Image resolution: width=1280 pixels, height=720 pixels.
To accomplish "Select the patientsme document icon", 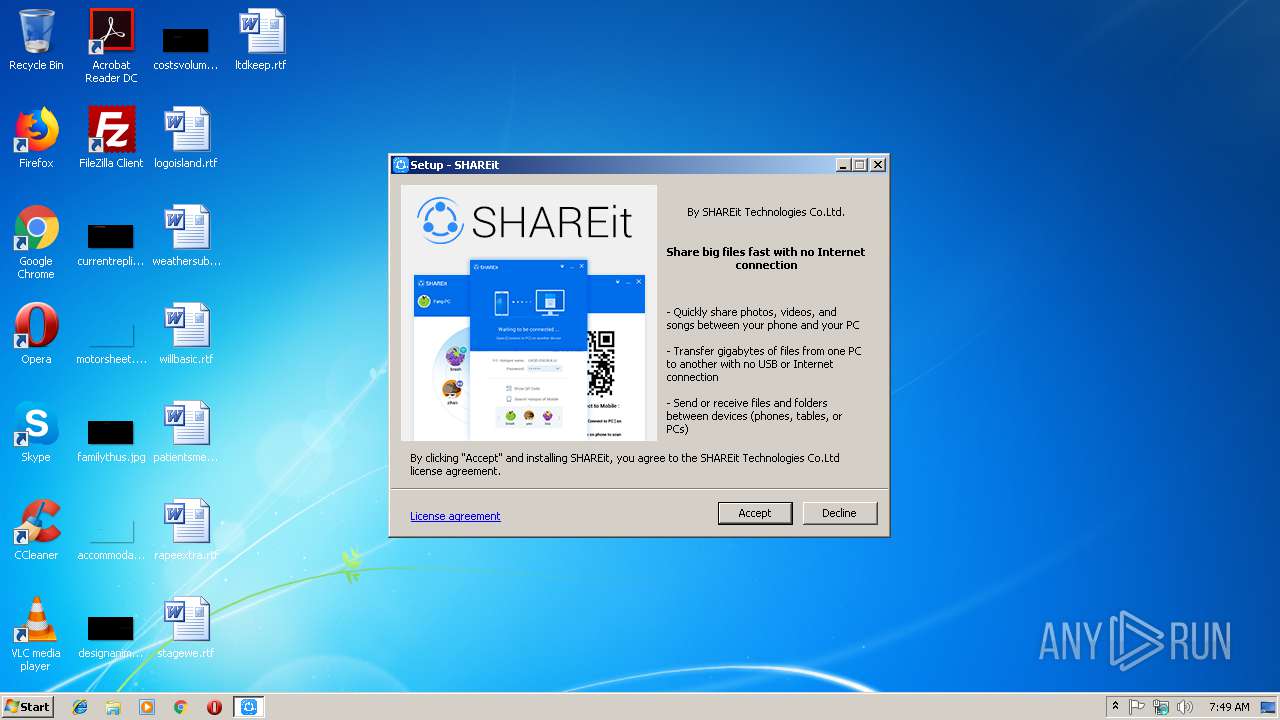I will click(186, 433).
